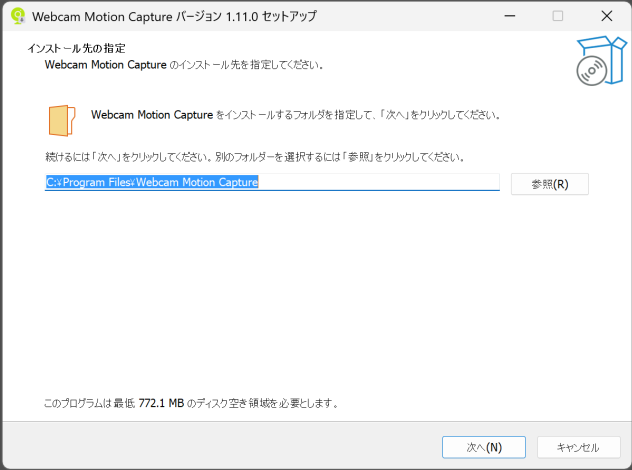This screenshot has width=632, height=470.
Task: Click the disabled maximize button
Action: (x=558, y=16)
